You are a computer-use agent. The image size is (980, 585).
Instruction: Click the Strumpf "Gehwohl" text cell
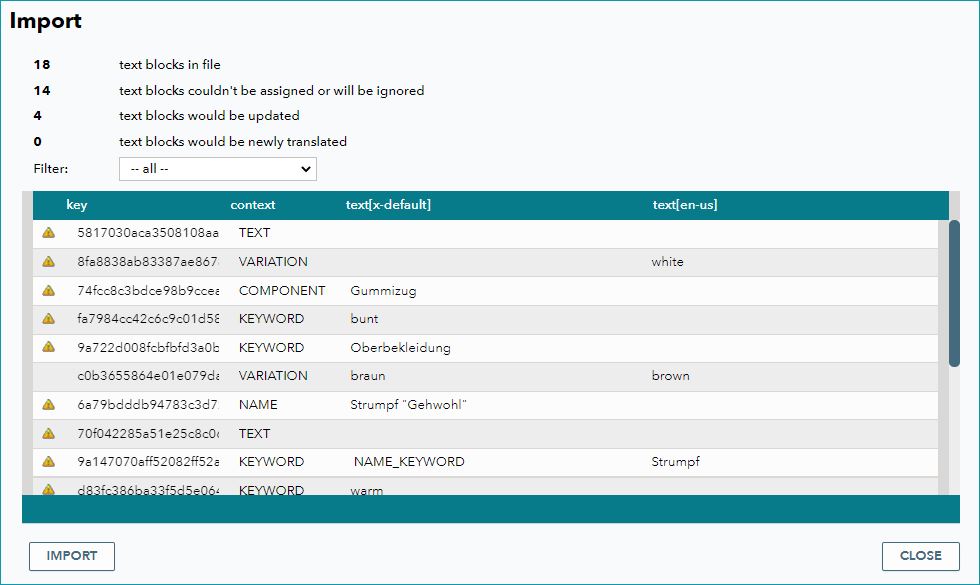[x=408, y=405]
